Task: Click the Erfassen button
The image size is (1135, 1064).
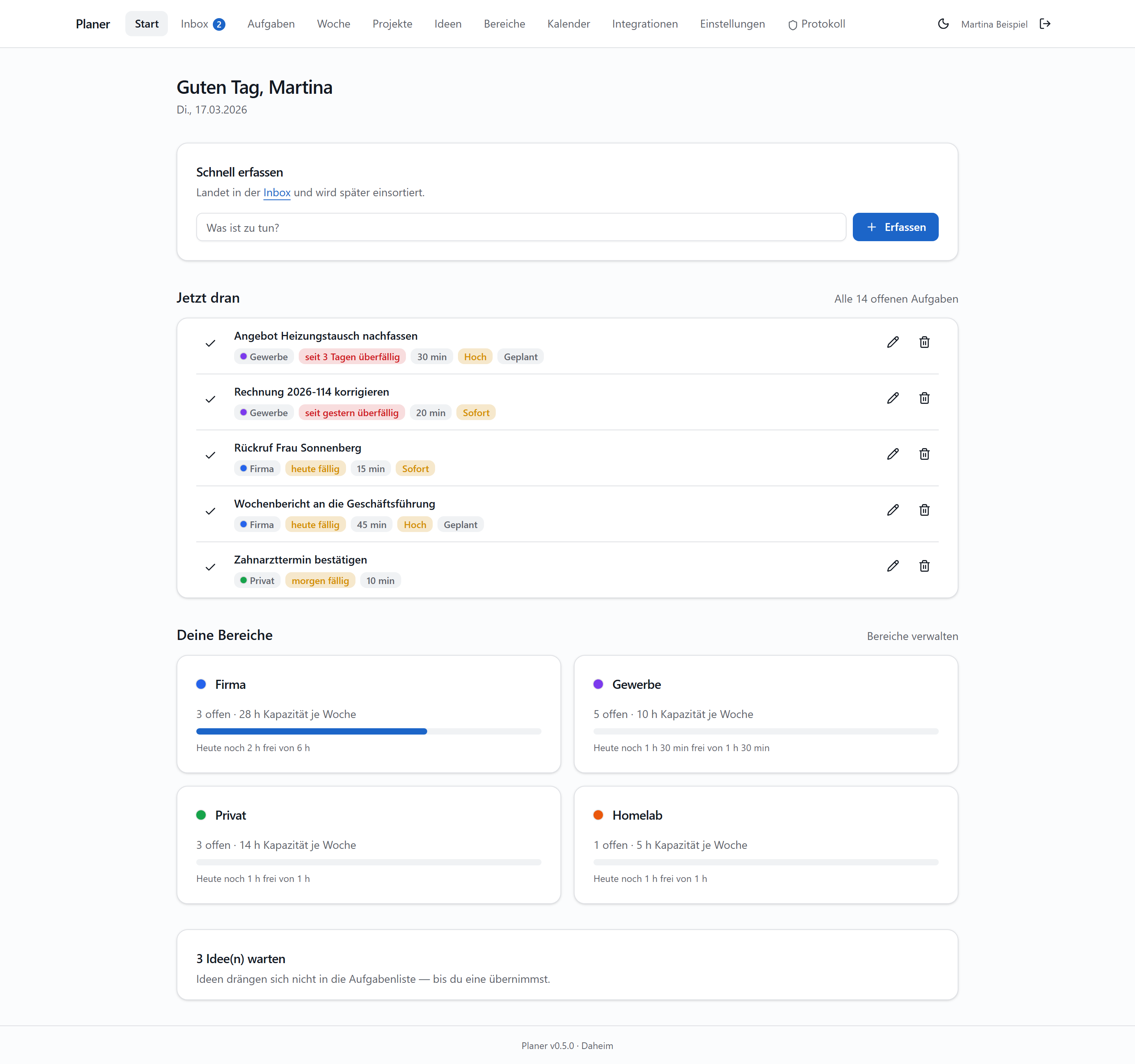Action: (895, 227)
